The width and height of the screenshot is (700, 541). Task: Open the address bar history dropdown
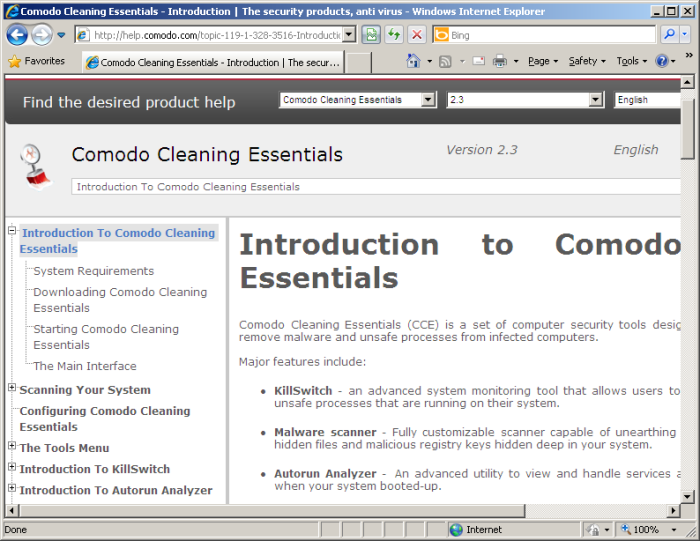(x=349, y=35)
